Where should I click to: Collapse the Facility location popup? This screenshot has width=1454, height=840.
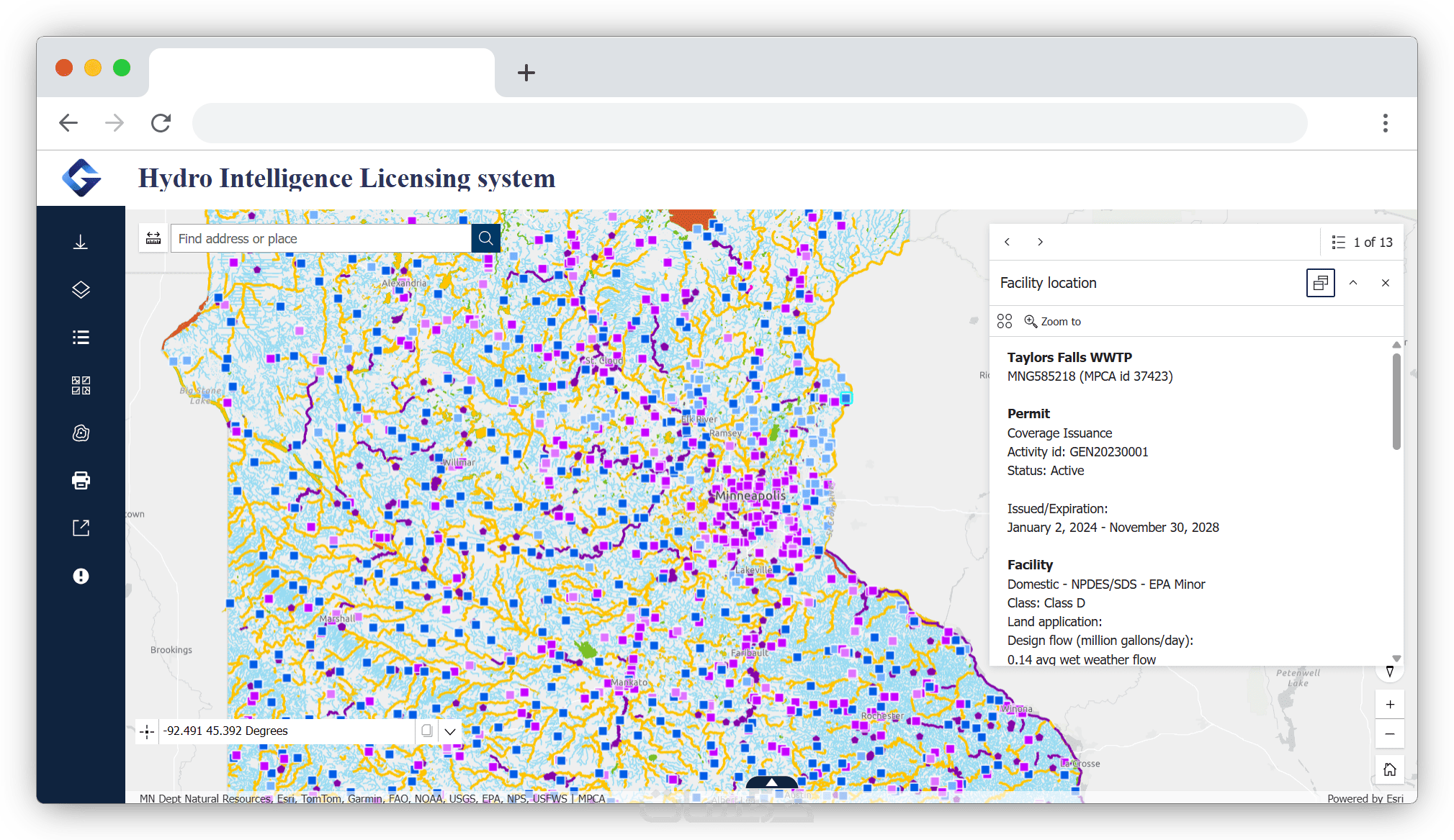(1353, 283)
